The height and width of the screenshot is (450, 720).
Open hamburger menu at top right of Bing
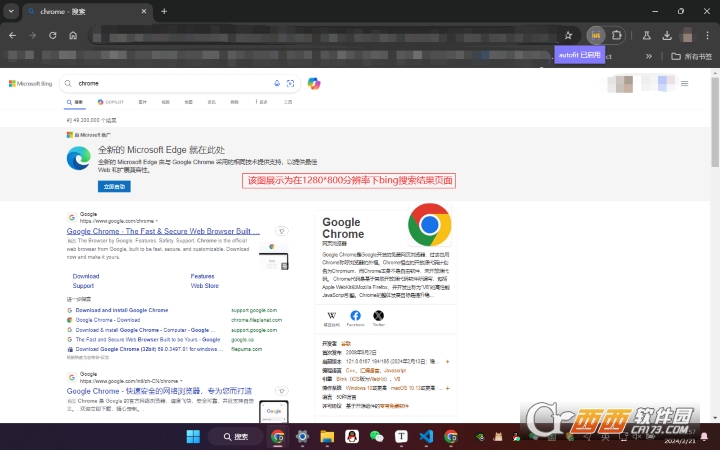(x=685, y=84)
